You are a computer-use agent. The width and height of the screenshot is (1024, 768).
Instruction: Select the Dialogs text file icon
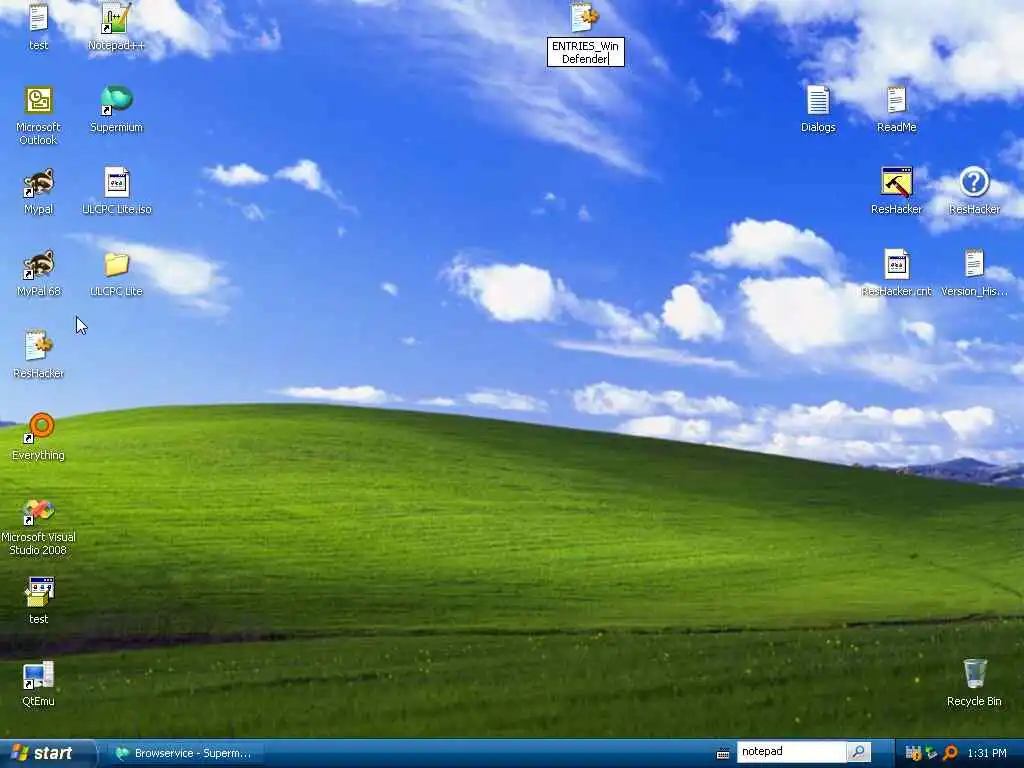pyautogui.click(x=818, y=101)
